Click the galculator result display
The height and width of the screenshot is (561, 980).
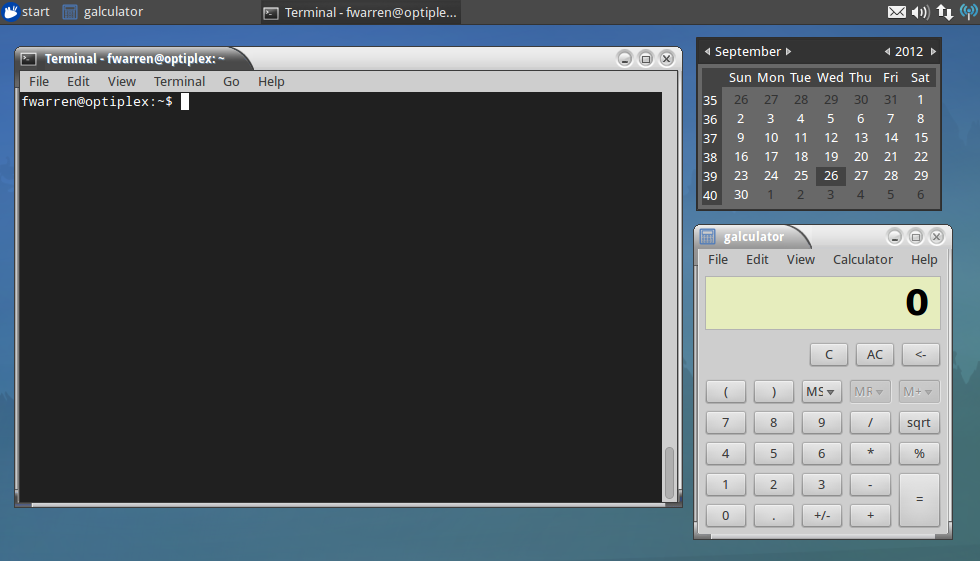point(822,303)
